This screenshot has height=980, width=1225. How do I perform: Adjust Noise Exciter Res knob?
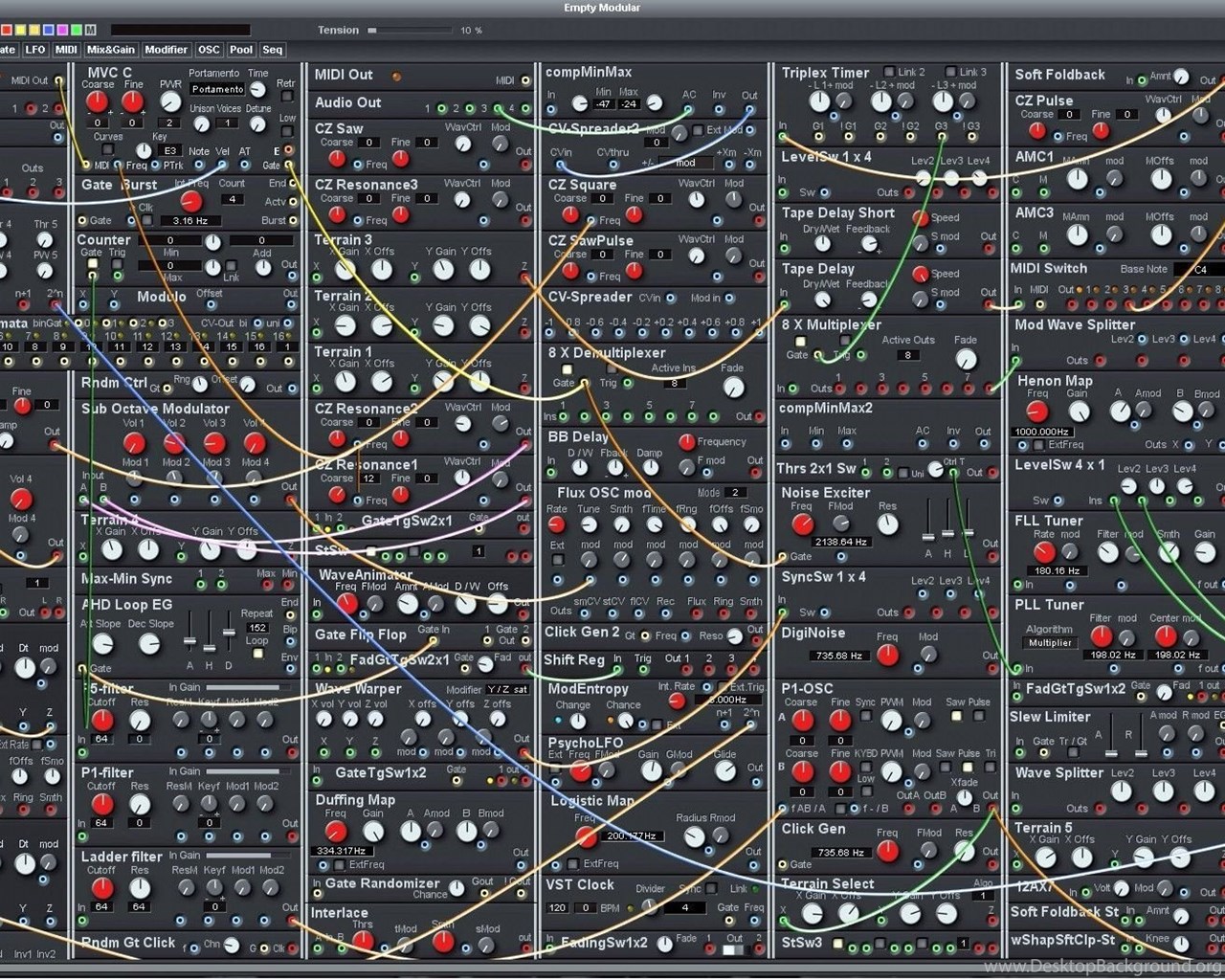(x=888, y=524)
